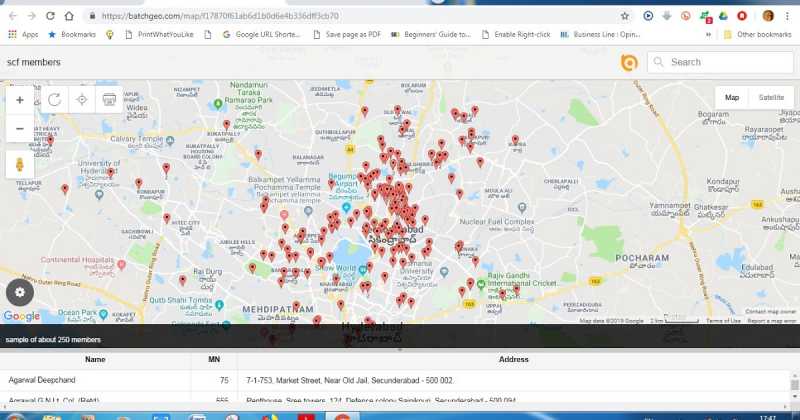Open the Bookmarks star shortcut
This screenshot has height=420, width=800.
72,35
